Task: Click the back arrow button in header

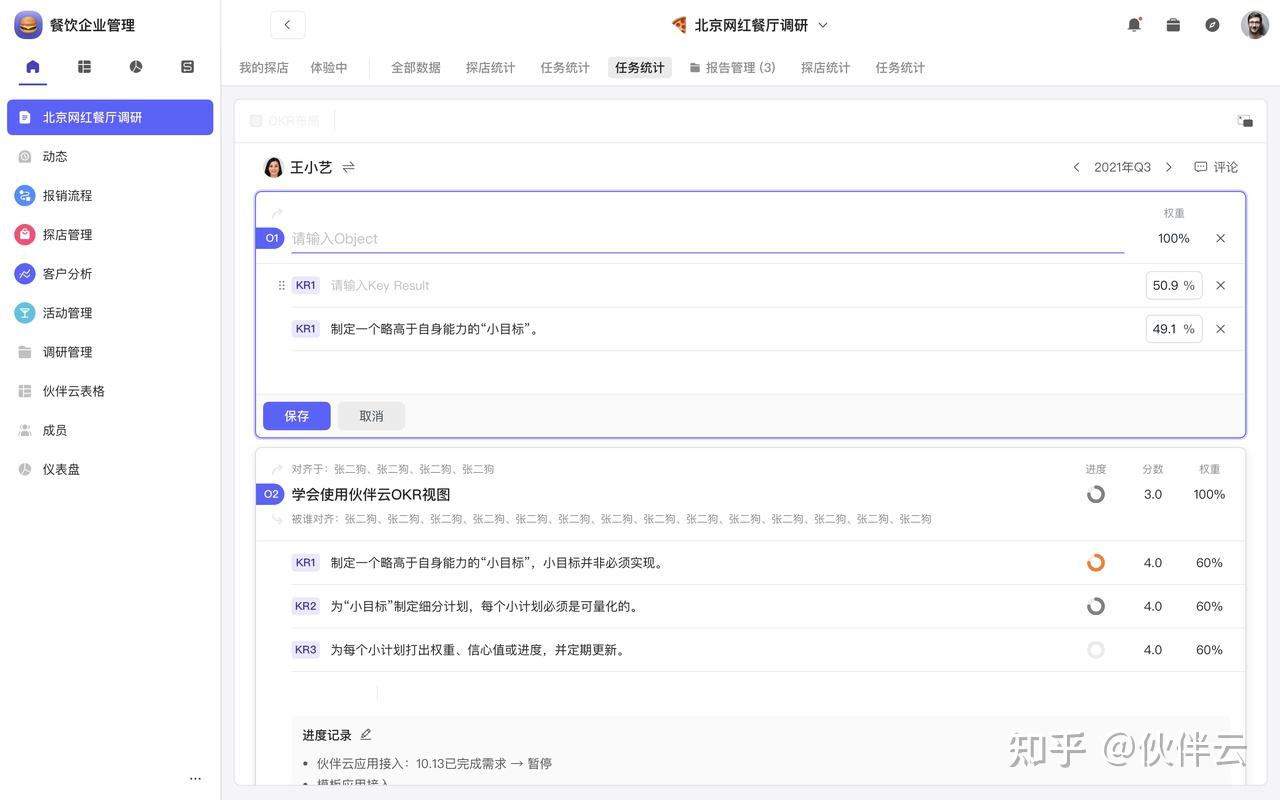Action: coord(288,25)
